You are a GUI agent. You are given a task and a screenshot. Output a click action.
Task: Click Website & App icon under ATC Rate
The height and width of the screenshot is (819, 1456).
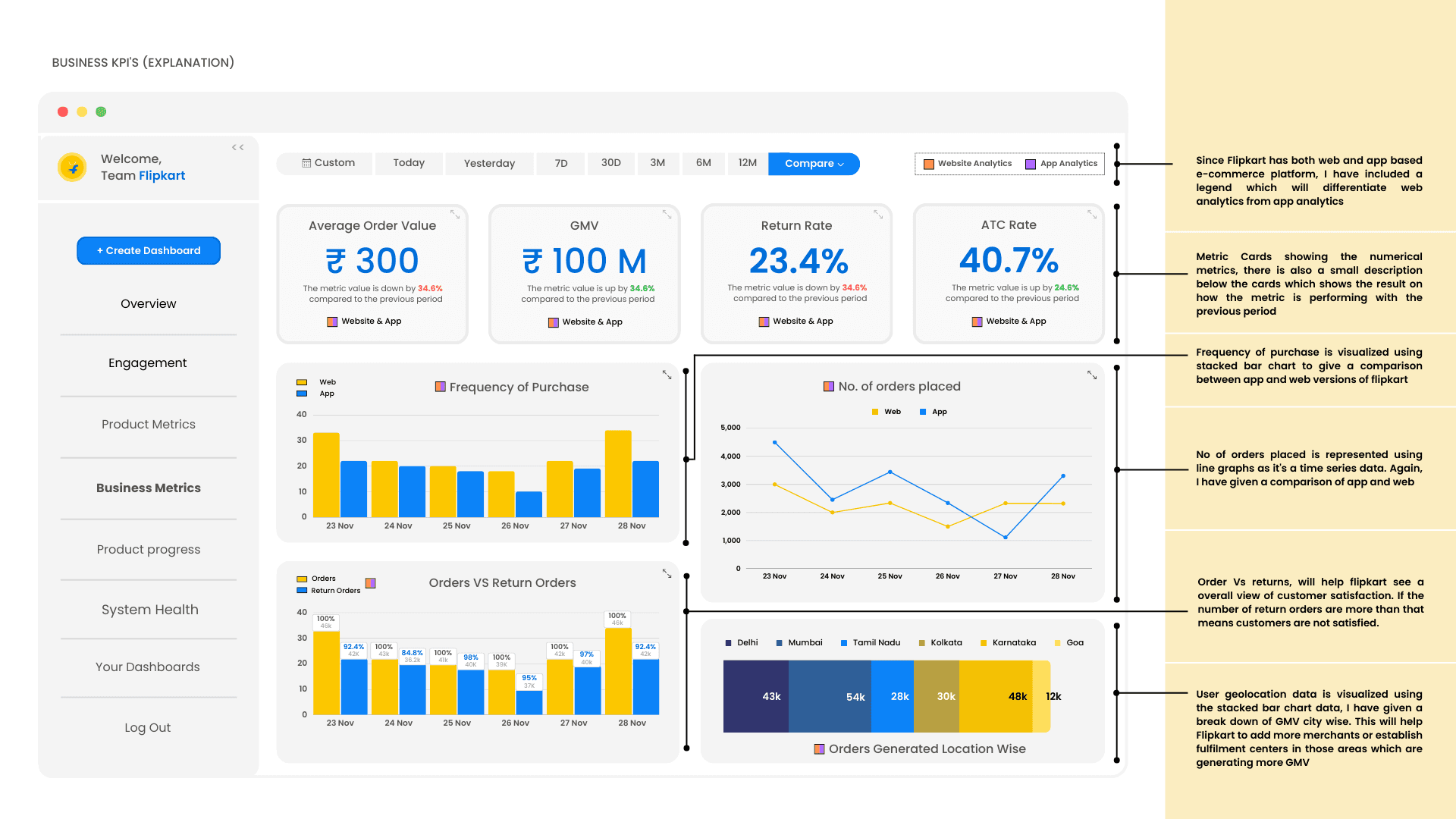(x=977, y=322)
